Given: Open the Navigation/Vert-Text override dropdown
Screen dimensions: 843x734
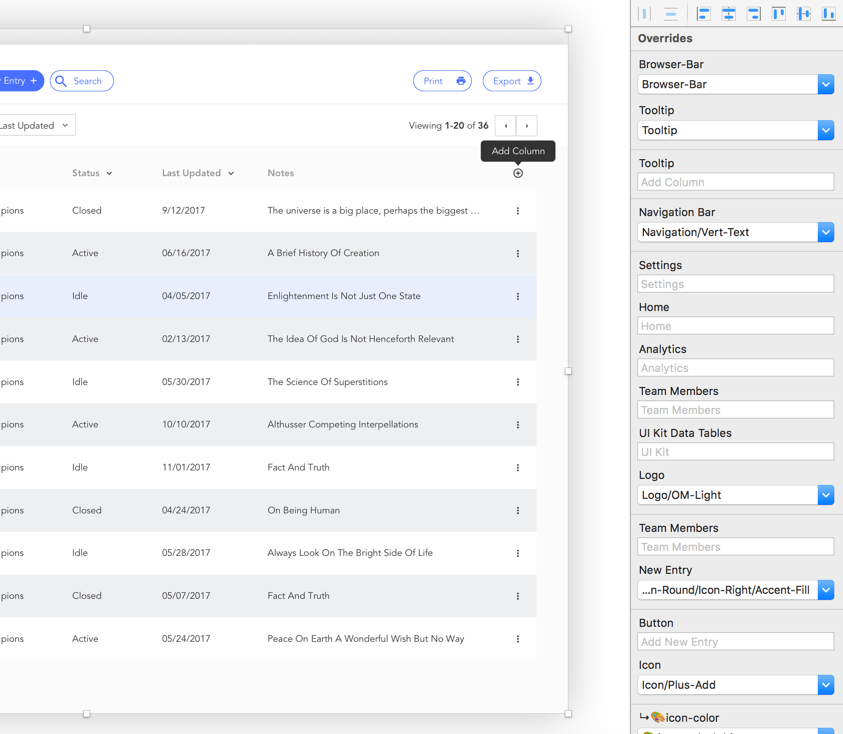Looking at the screenshot, I should pyautogui.click(x=735, y=232).
